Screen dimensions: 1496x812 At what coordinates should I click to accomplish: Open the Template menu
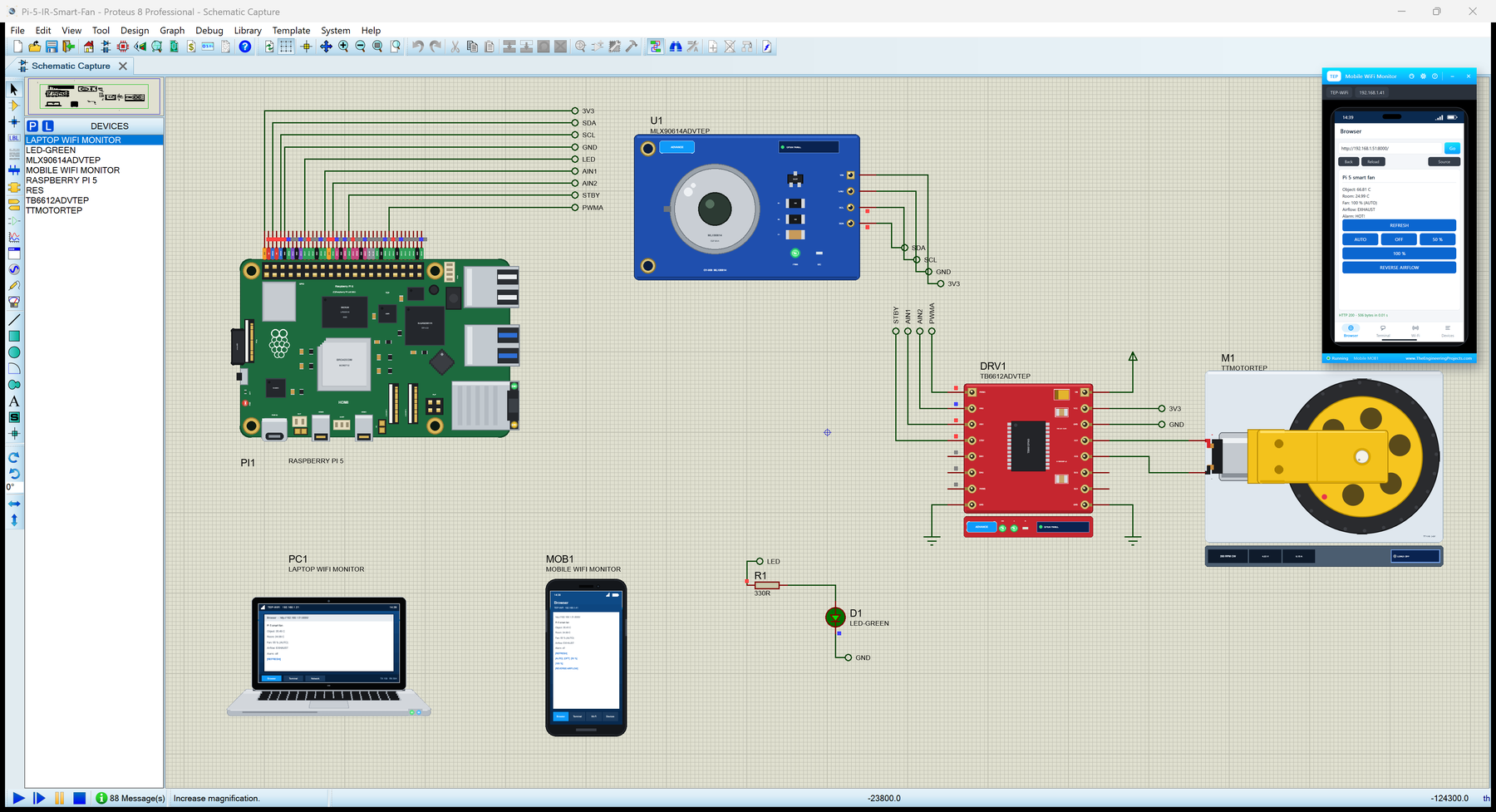291,31
